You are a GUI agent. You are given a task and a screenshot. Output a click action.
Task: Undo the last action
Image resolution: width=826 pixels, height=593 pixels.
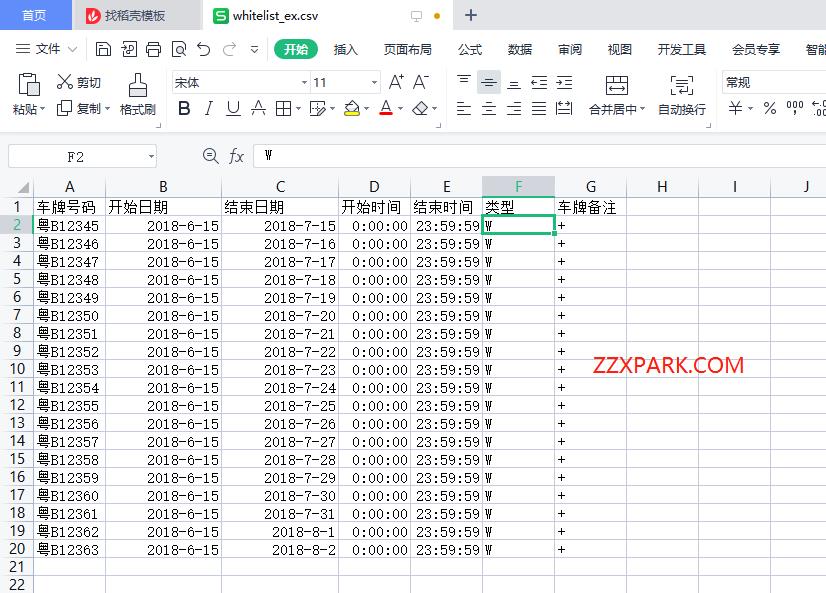204,49
